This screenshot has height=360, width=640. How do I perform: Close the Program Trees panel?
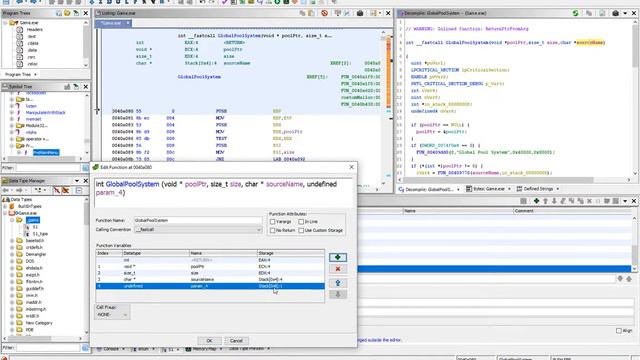(x=86, y=13)
